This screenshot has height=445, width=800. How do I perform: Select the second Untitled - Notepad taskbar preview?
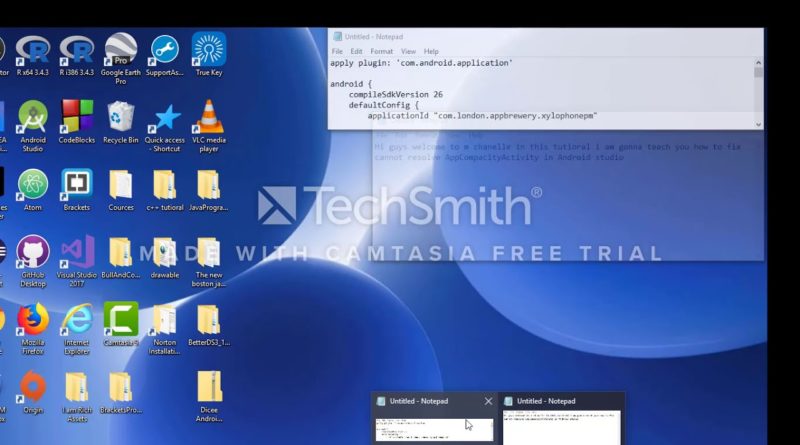pos(561,418)
